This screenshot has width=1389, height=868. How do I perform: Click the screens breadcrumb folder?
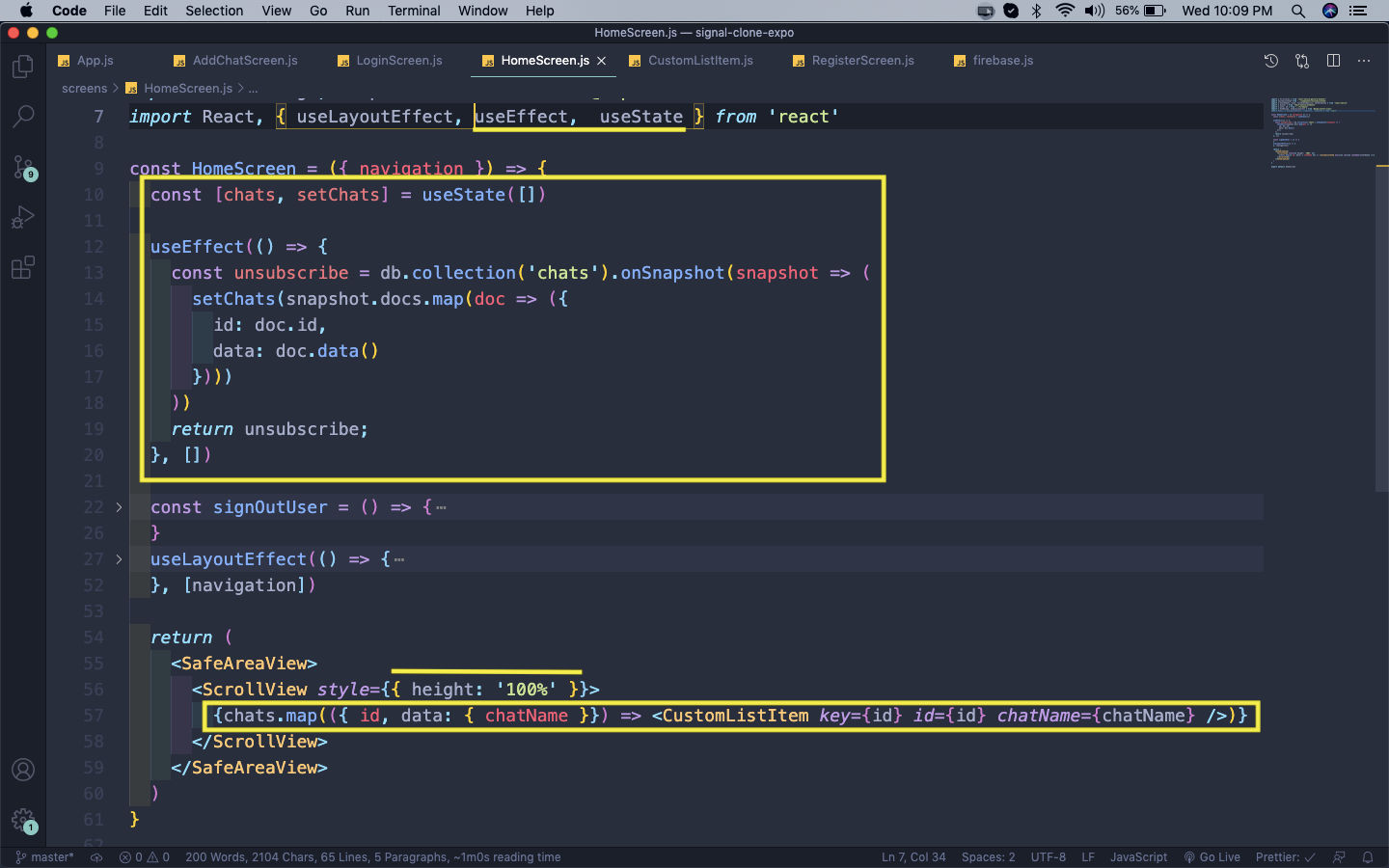click(x=84, y=89)
